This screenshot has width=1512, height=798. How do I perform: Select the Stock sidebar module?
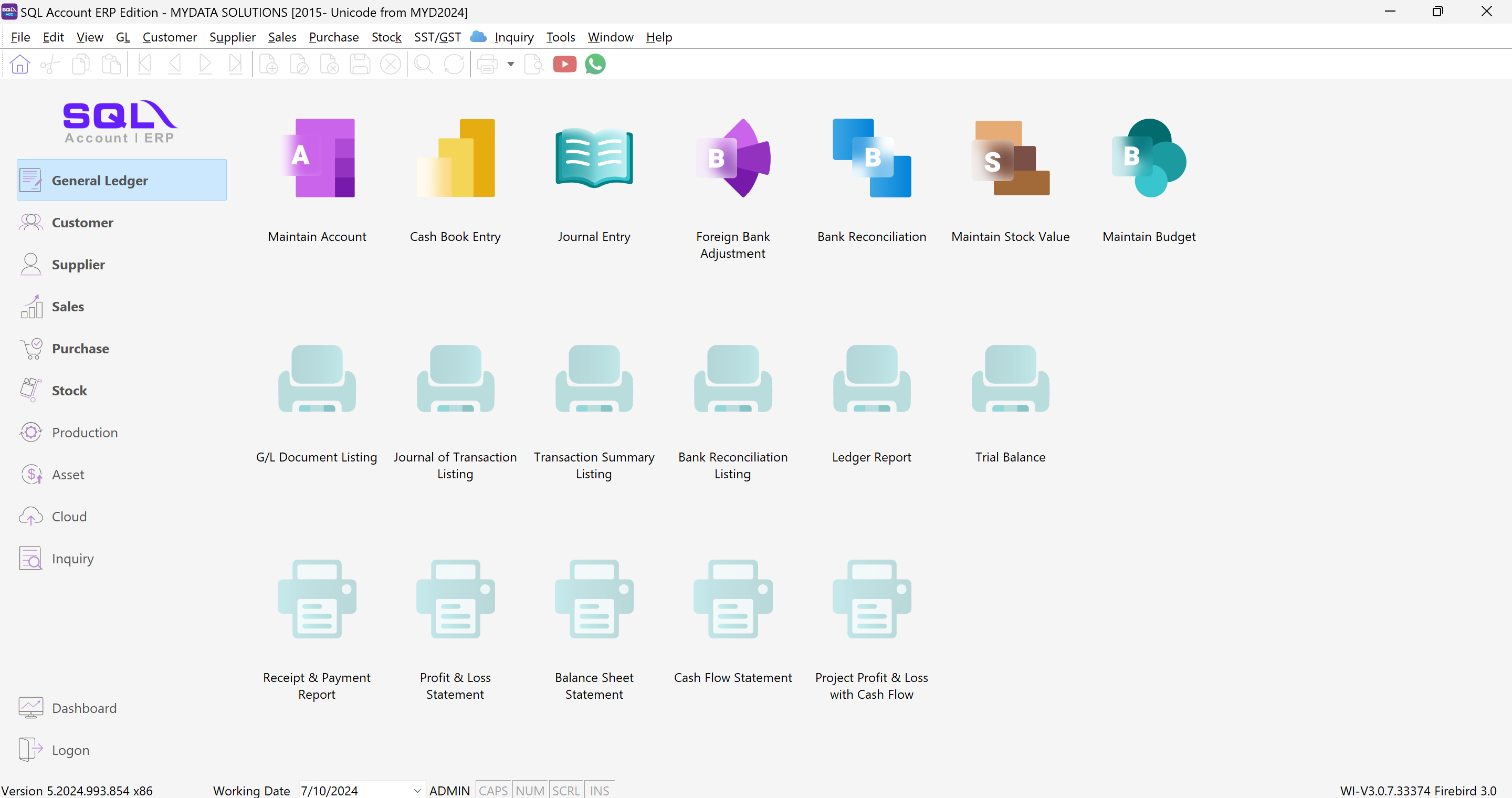(69, 390)
